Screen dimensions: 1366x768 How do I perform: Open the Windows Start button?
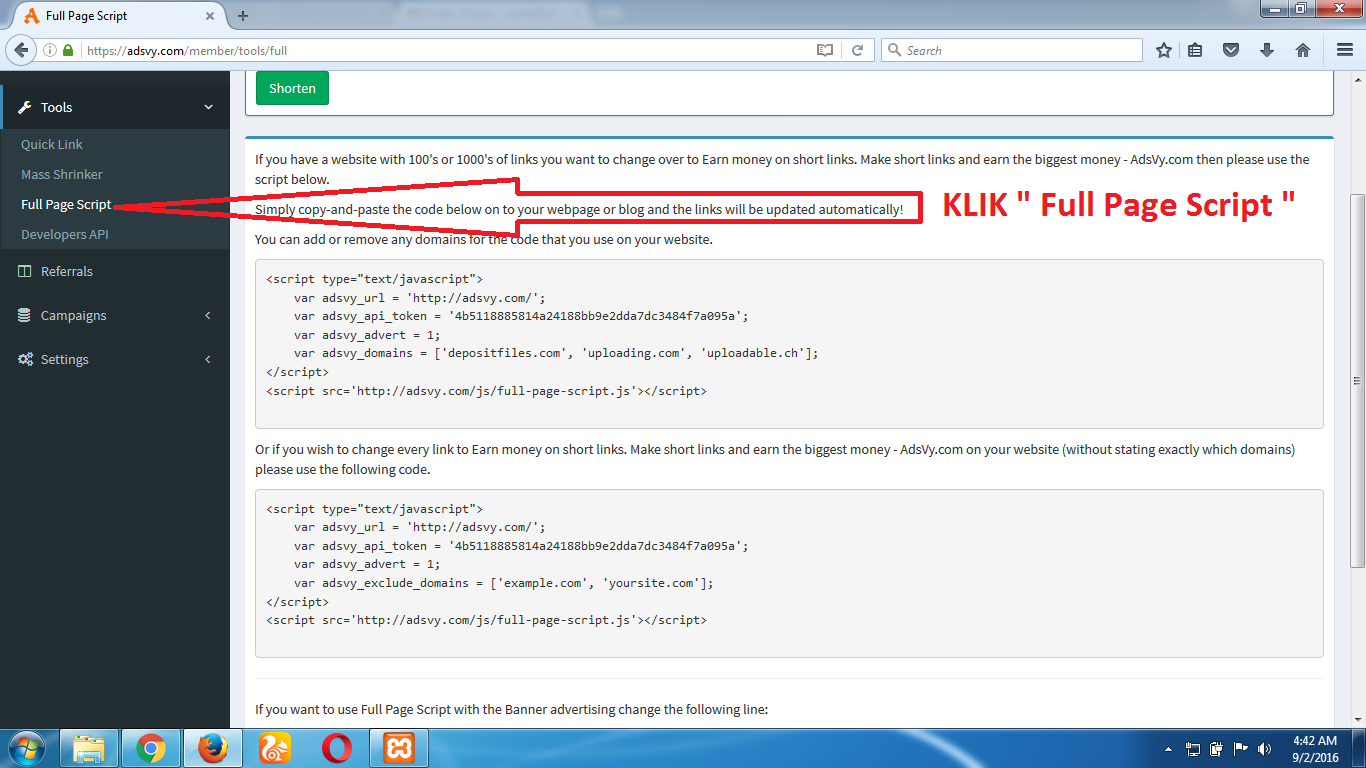[27, 748]
